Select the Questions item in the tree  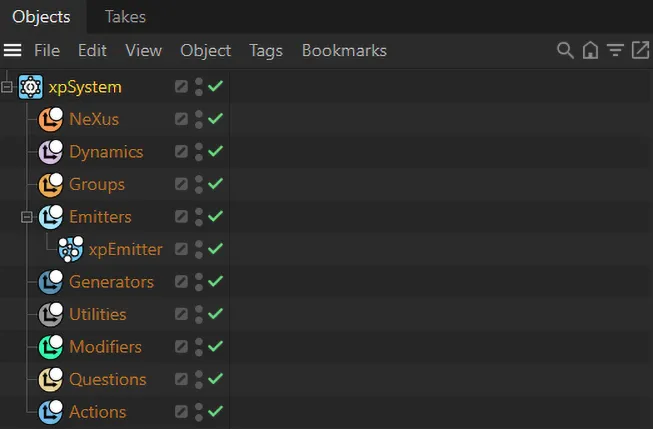(107, 379)
